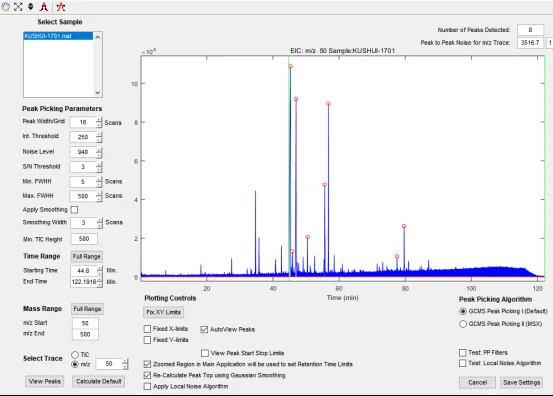The height and width of the screenshot is (396, 553).
Task: Increase Noise Level using stepper
Action: (99, 150)
